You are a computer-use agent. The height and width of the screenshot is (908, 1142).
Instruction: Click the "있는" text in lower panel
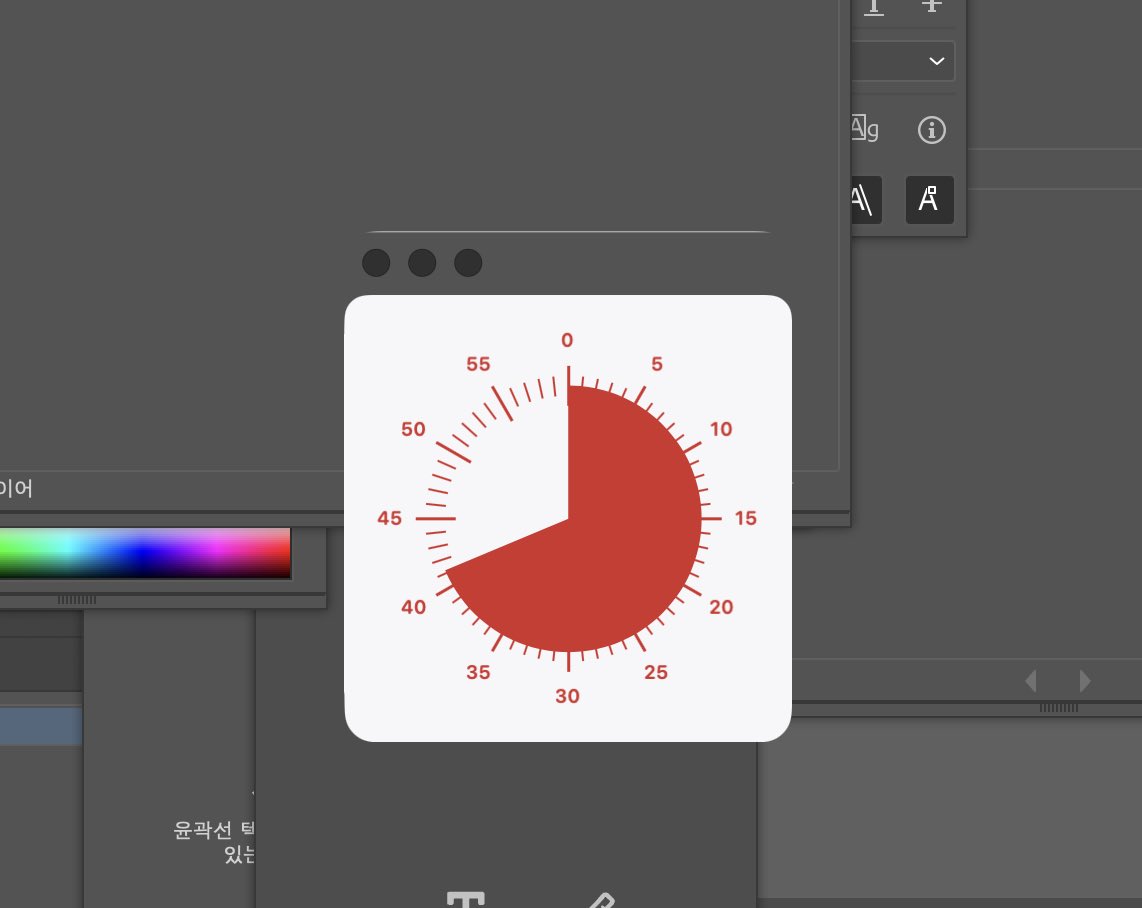pyautogui.click(x=239, y=853)
